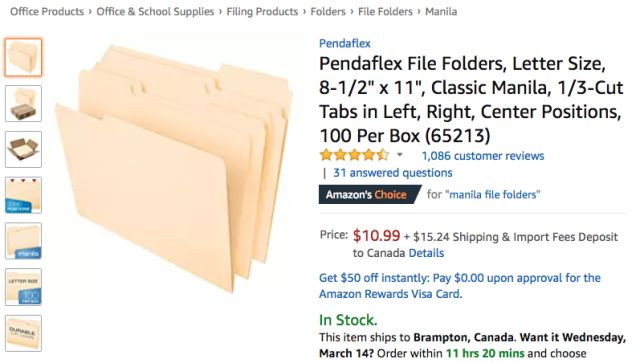Open thumbnail of open cardboard box
640x363 pixels.
(x=23, y=149)
